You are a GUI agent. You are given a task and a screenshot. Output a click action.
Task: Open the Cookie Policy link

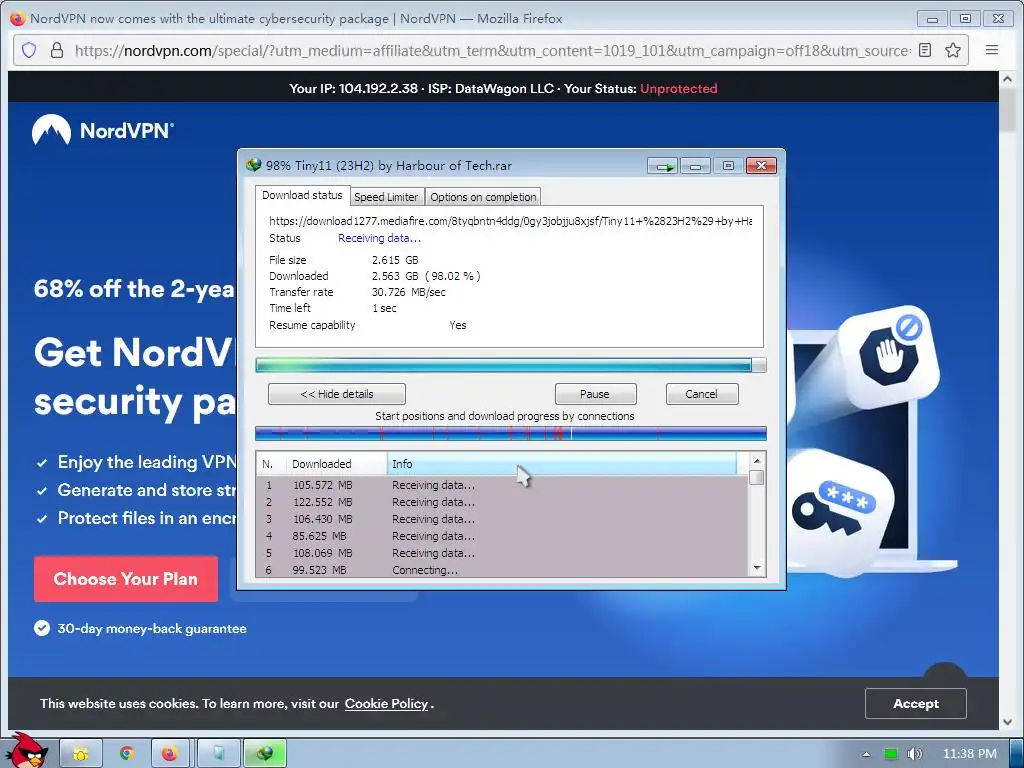click(386, 703)
